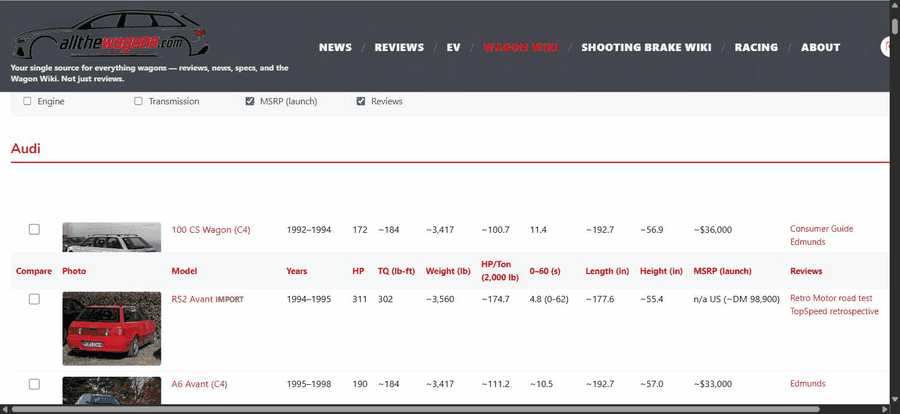Viewport: 900px width, 414px height.
Task: Click the Compare column header
Action: [34, 271]
